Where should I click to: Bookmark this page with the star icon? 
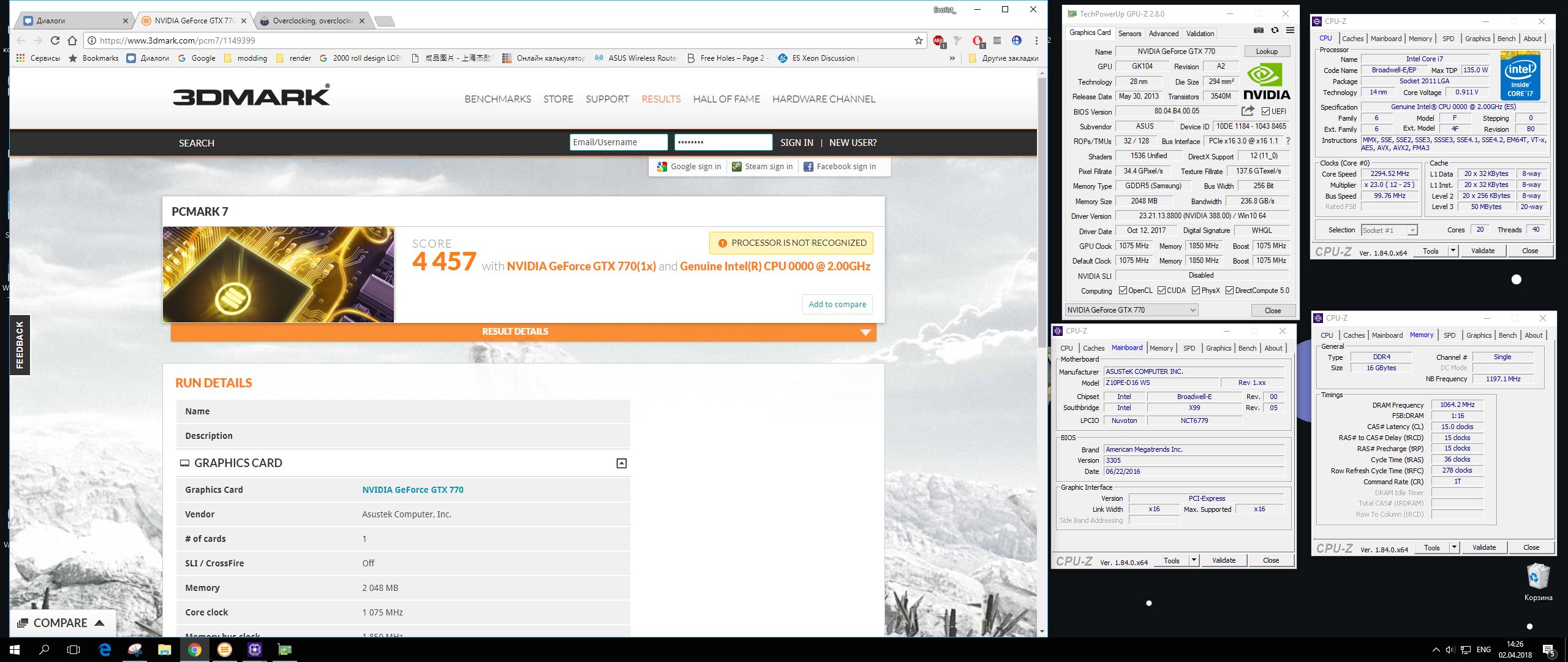[919, 40]
